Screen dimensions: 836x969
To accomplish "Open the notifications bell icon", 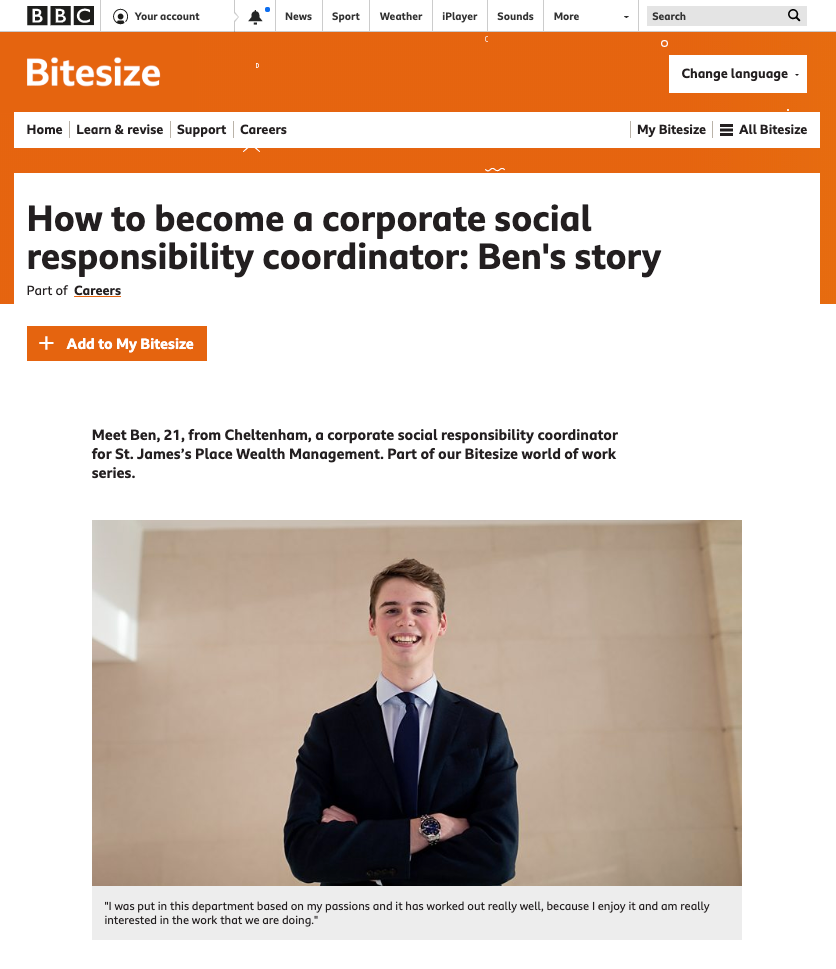I will [255, 17].
